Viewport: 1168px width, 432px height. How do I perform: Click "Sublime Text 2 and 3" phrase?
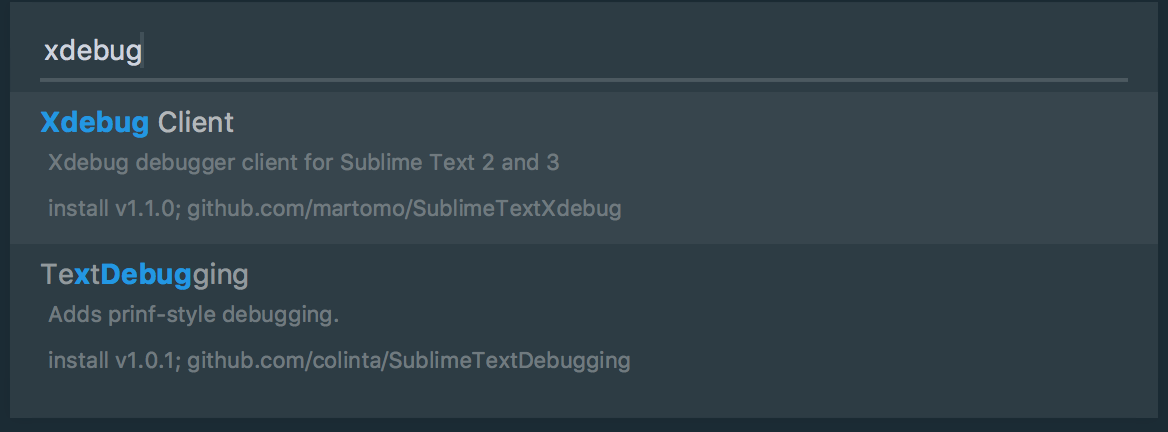[449, 162]
